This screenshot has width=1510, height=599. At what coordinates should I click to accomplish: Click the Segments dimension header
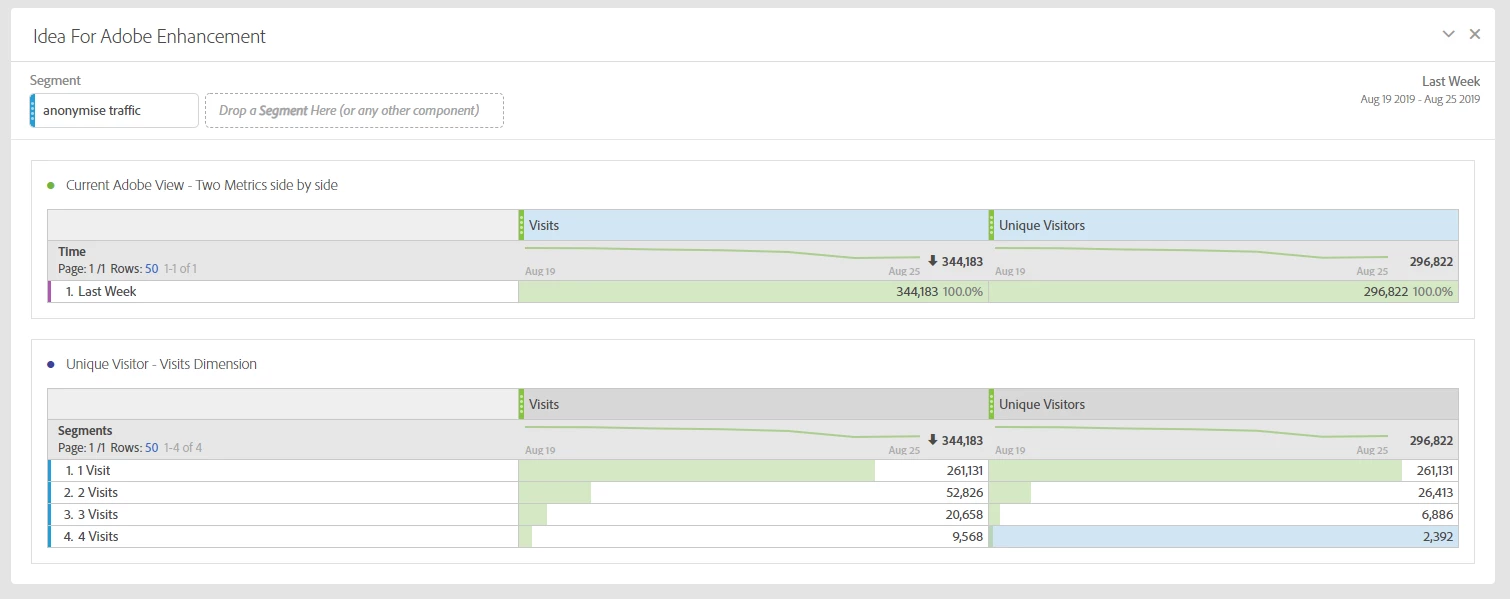(85, 431)
